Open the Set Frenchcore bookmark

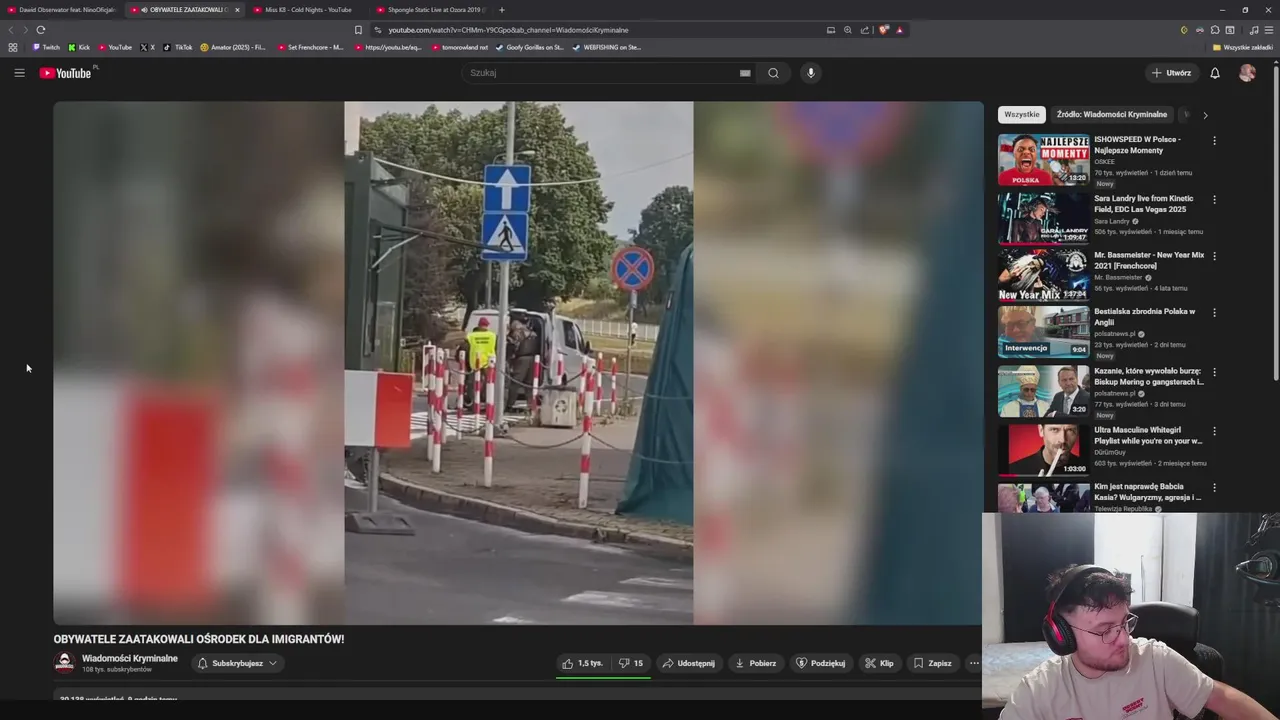tap(311, 47)
